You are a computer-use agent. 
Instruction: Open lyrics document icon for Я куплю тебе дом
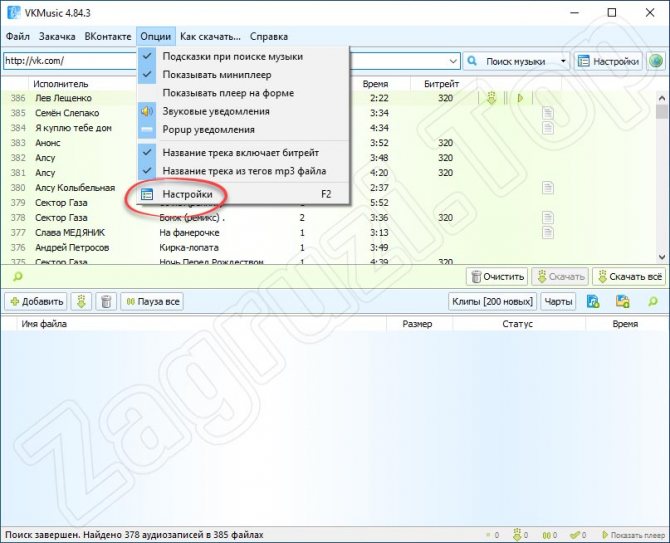click(x=548, y=128)
